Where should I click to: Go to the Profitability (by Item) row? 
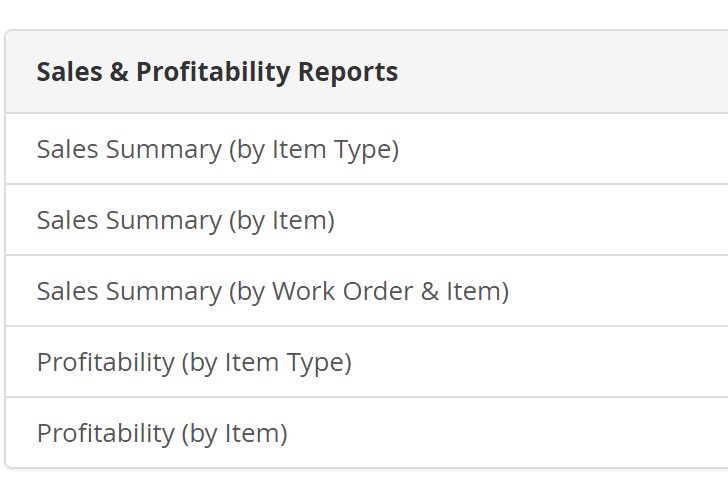coord(367,433)
